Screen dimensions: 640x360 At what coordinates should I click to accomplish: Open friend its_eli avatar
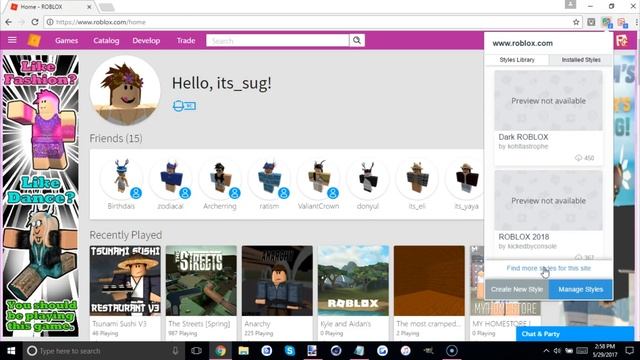point(417,179)
